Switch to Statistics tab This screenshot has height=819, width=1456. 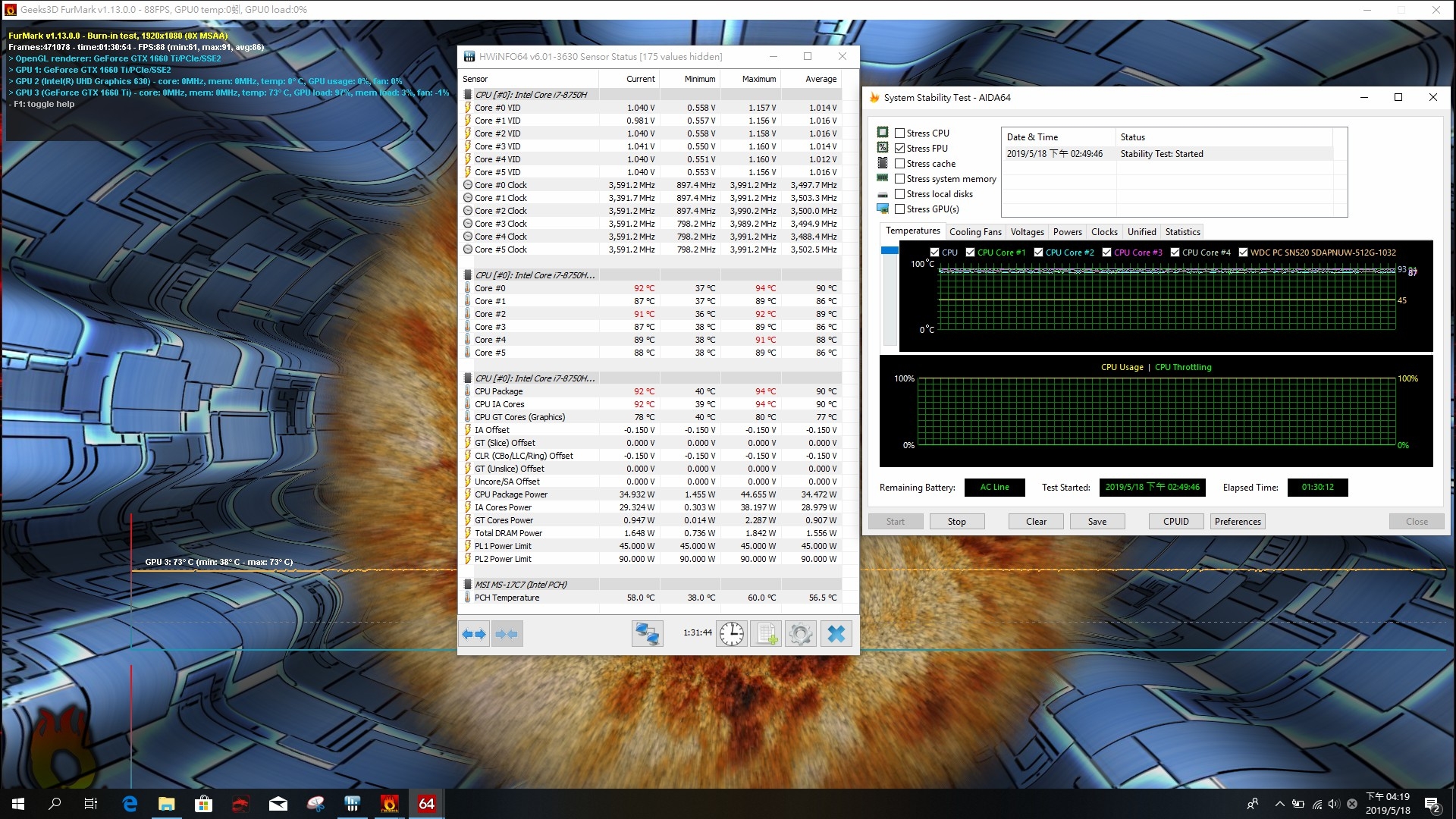click(x=1182, y=232)
